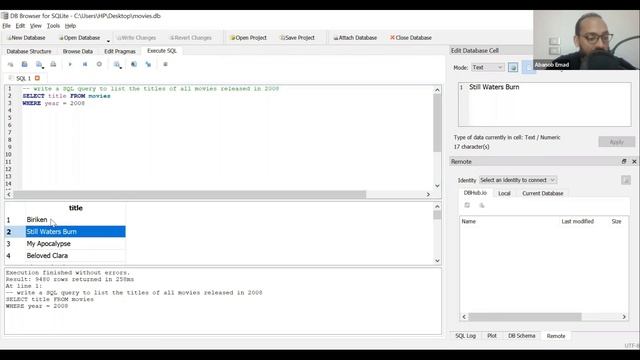Open the Identity selection dropdown
640x360 pixels.
tap(518, 180)
